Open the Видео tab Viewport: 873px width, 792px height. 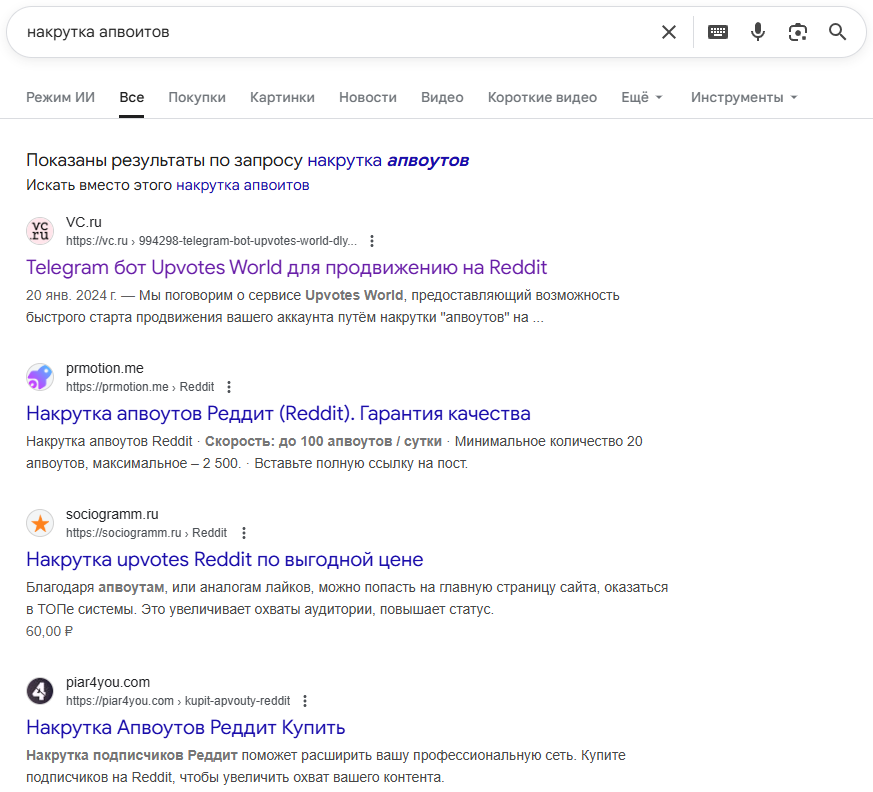(x=441, y=97)
